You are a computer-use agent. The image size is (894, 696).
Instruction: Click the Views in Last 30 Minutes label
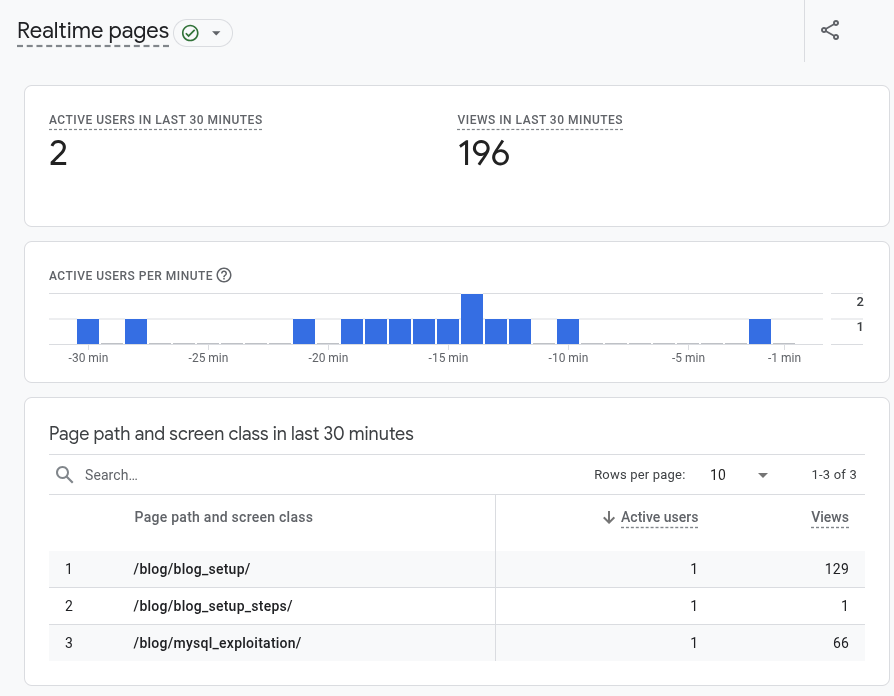[539, 120]
